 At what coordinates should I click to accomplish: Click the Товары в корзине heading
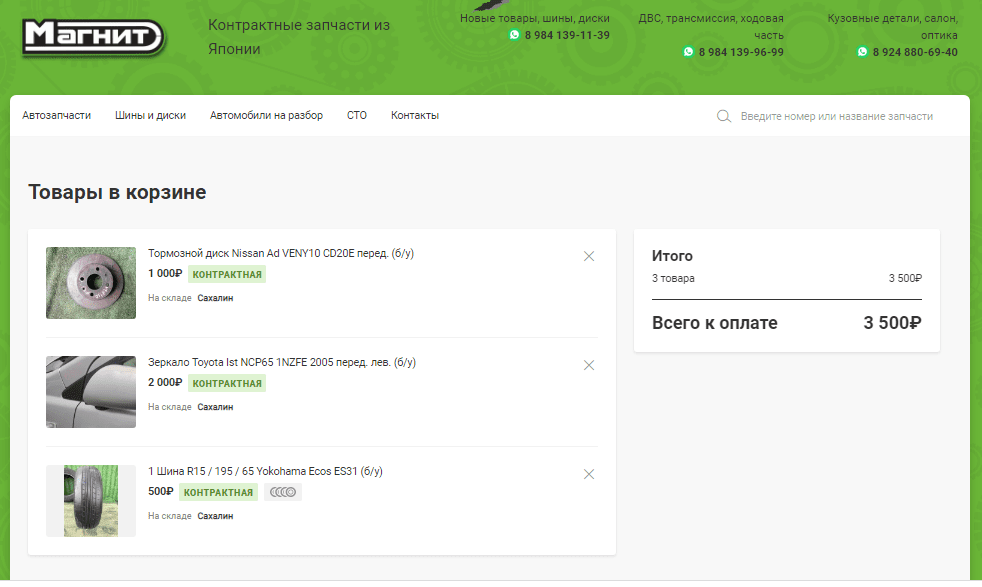pos(117,192)
